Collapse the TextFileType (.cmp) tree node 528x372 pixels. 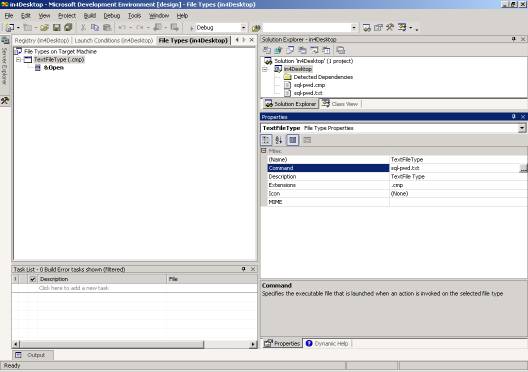point(19,60)
